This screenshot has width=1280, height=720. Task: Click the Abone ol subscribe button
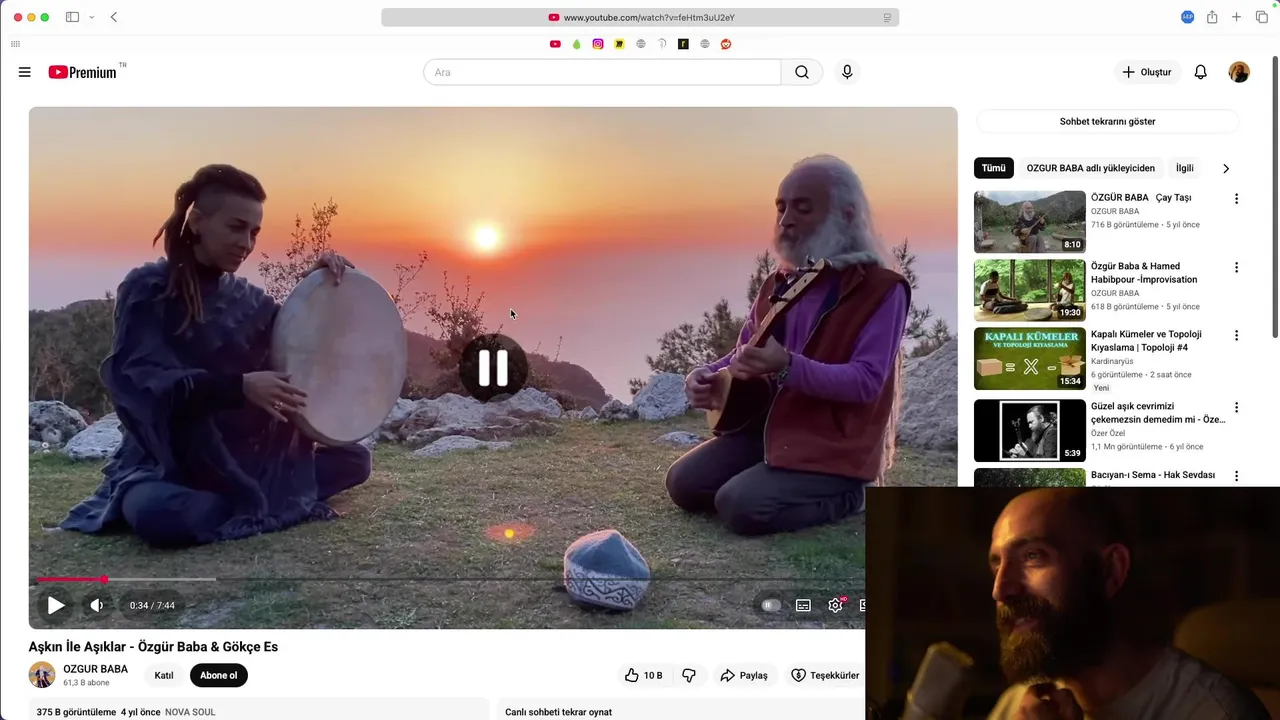pyautogui.click(x=219, y=675)
